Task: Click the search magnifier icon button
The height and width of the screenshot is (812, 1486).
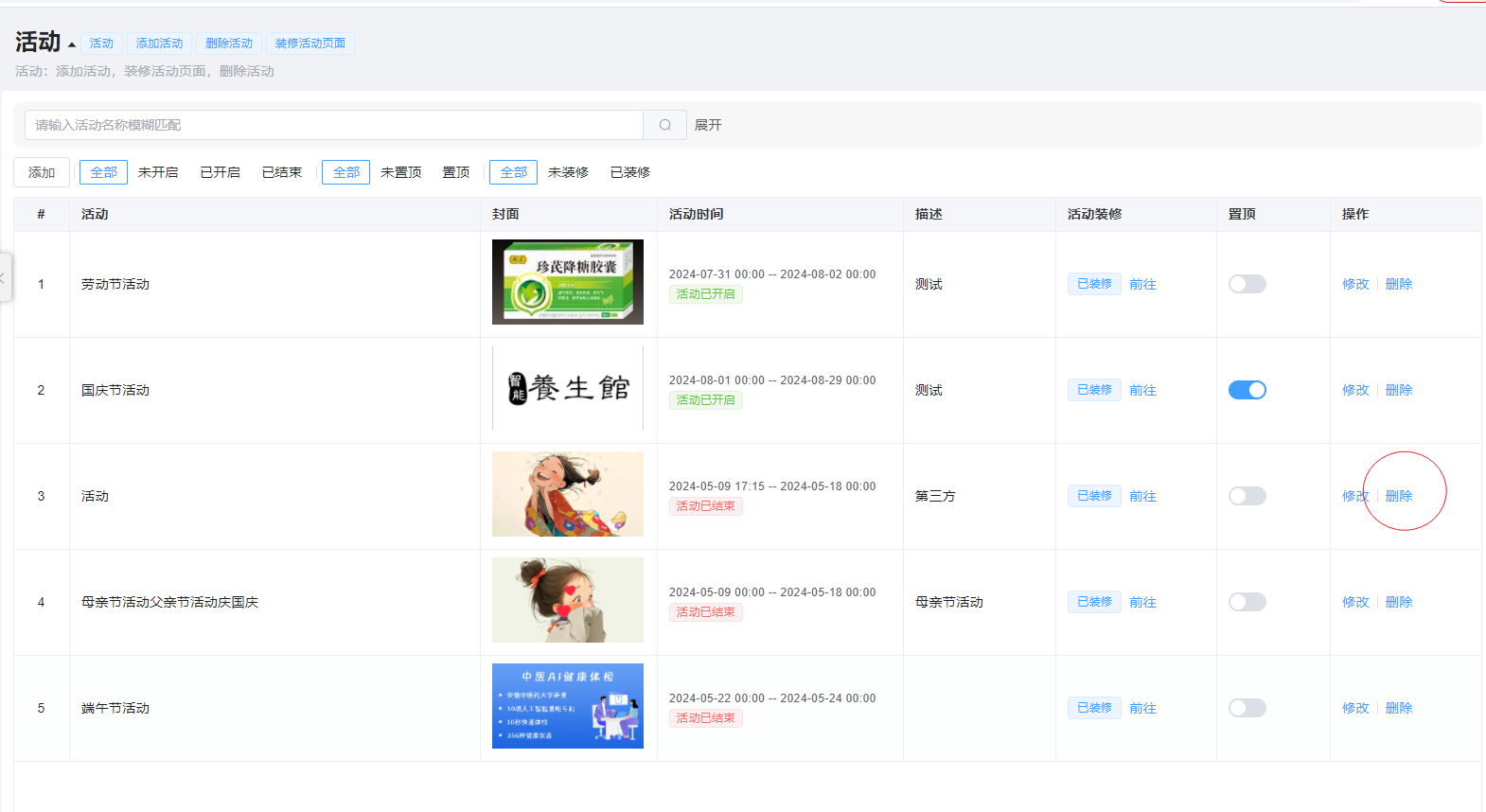Action: [665, 125]
